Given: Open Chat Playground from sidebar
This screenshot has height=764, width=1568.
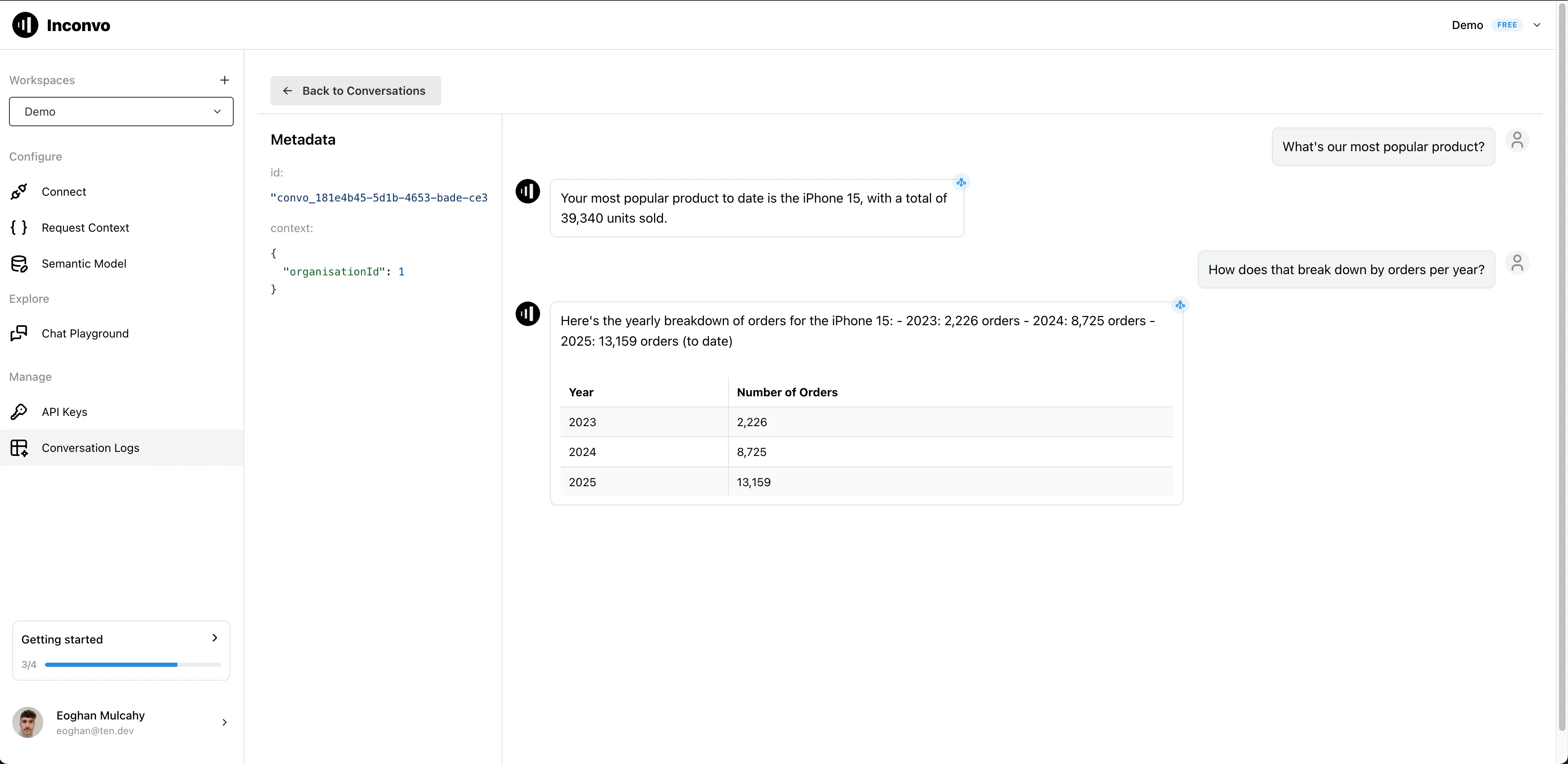Looking at the screenshot, I should (x=85, y=334).
